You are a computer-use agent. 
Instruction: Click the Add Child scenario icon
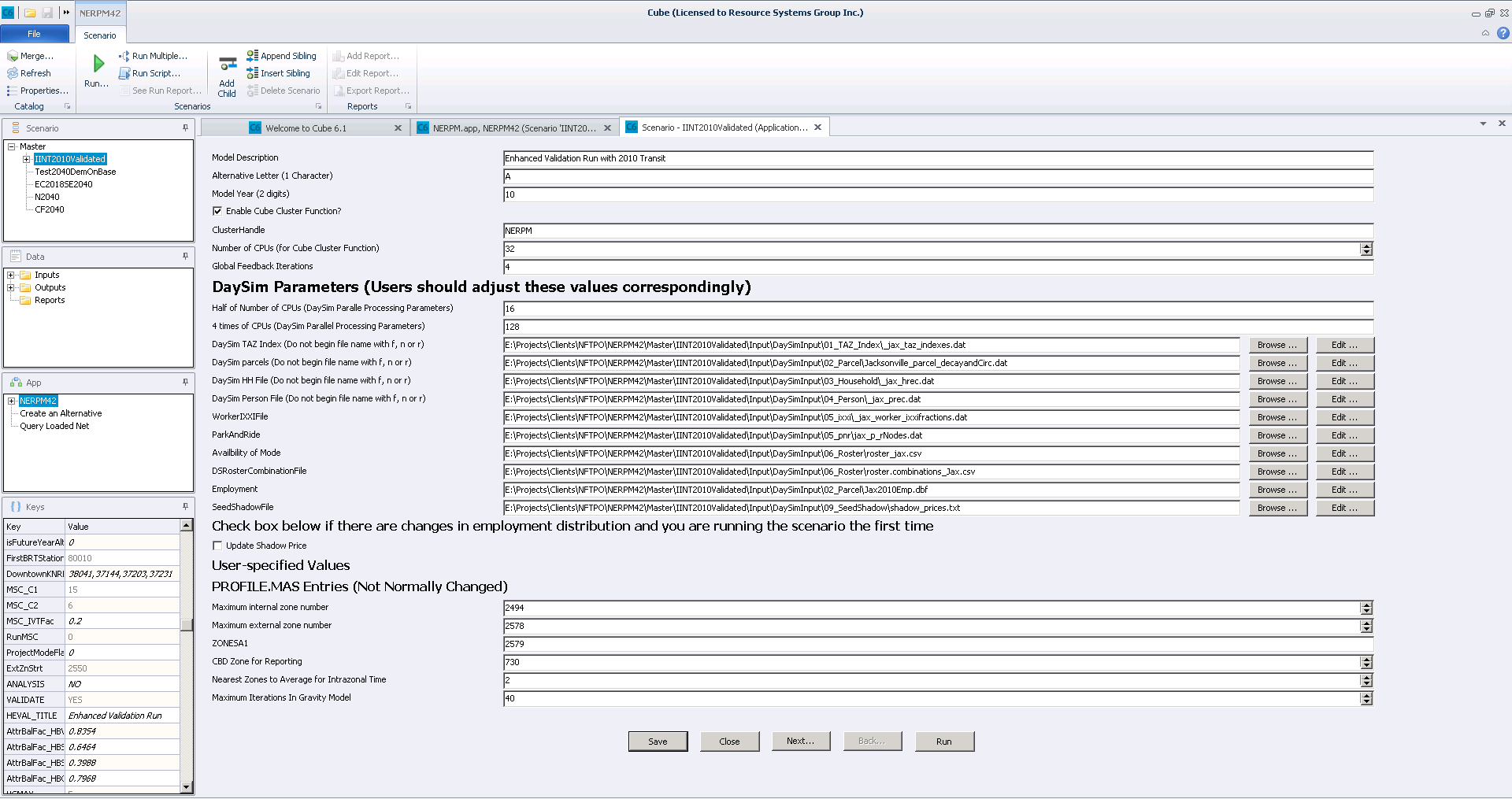click(227, 64)
